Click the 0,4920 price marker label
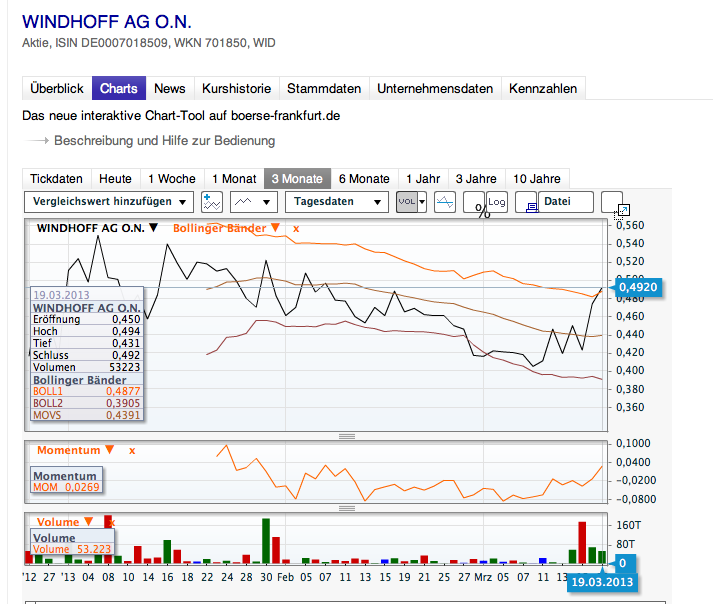The image size is (723, 604). [637, 287]
